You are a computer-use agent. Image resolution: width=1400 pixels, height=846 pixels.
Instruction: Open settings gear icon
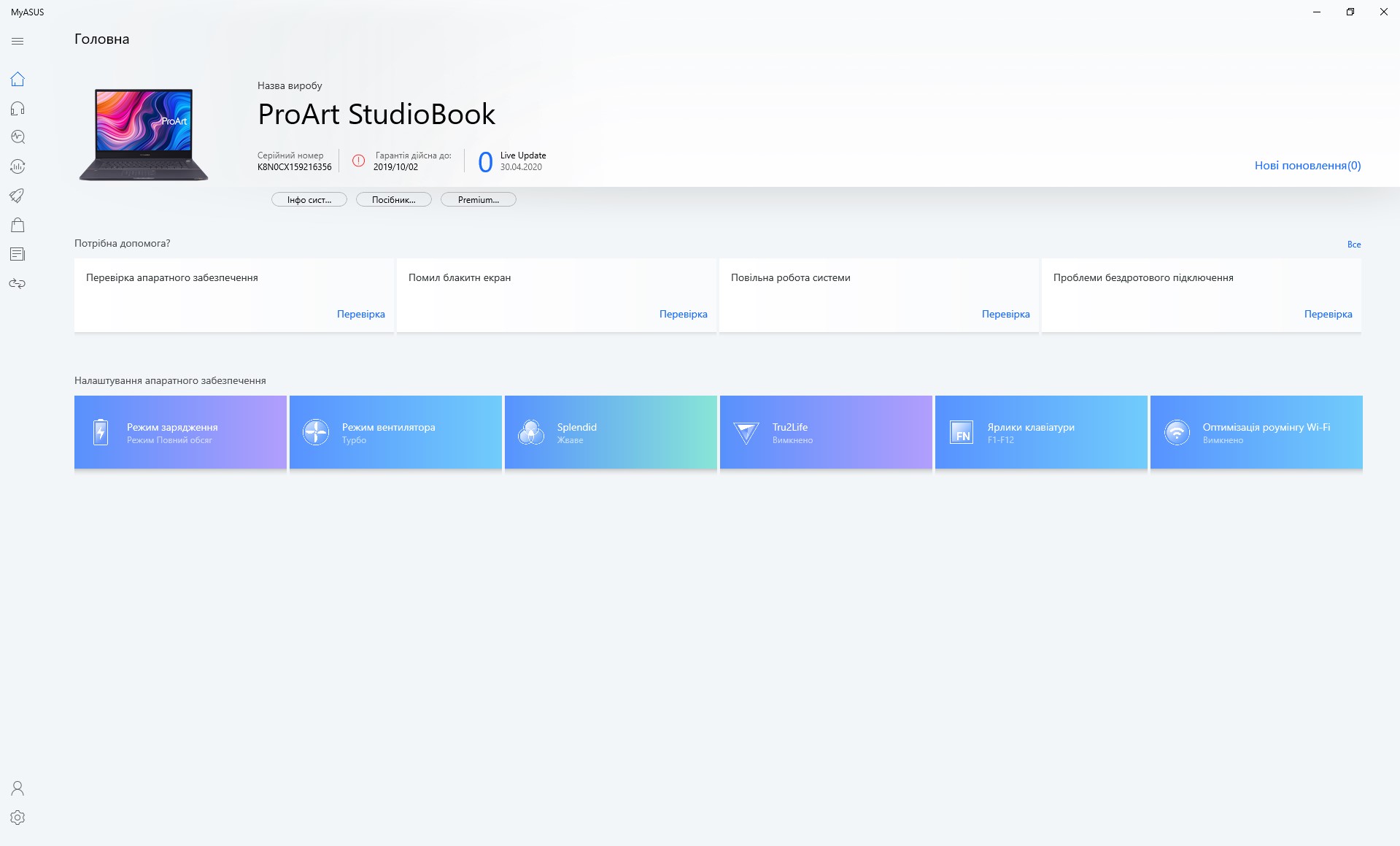(x=18, y=818)
